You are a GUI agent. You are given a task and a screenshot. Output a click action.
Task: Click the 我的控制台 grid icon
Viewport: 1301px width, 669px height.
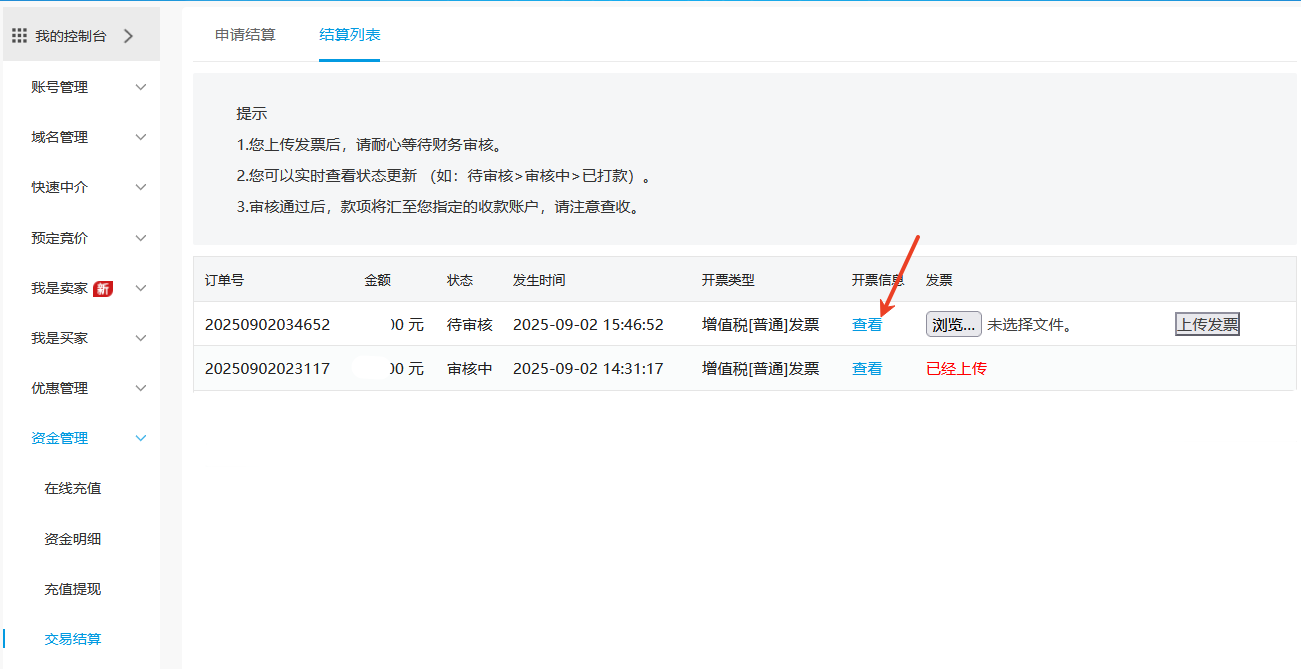coord(19,36)
